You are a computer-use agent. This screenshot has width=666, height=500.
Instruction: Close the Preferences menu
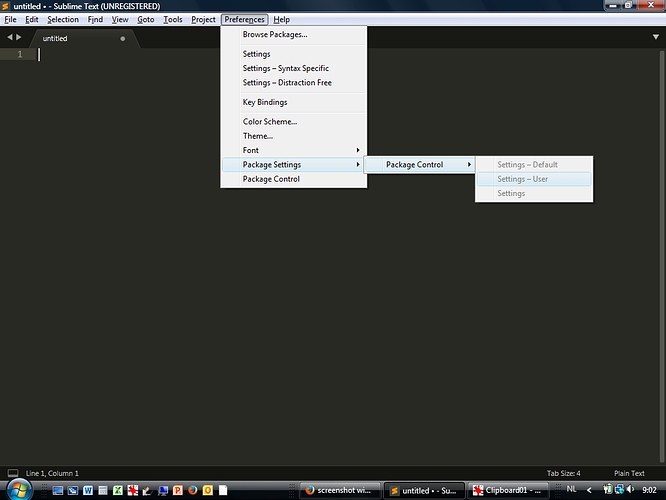(x=244, y=20)
